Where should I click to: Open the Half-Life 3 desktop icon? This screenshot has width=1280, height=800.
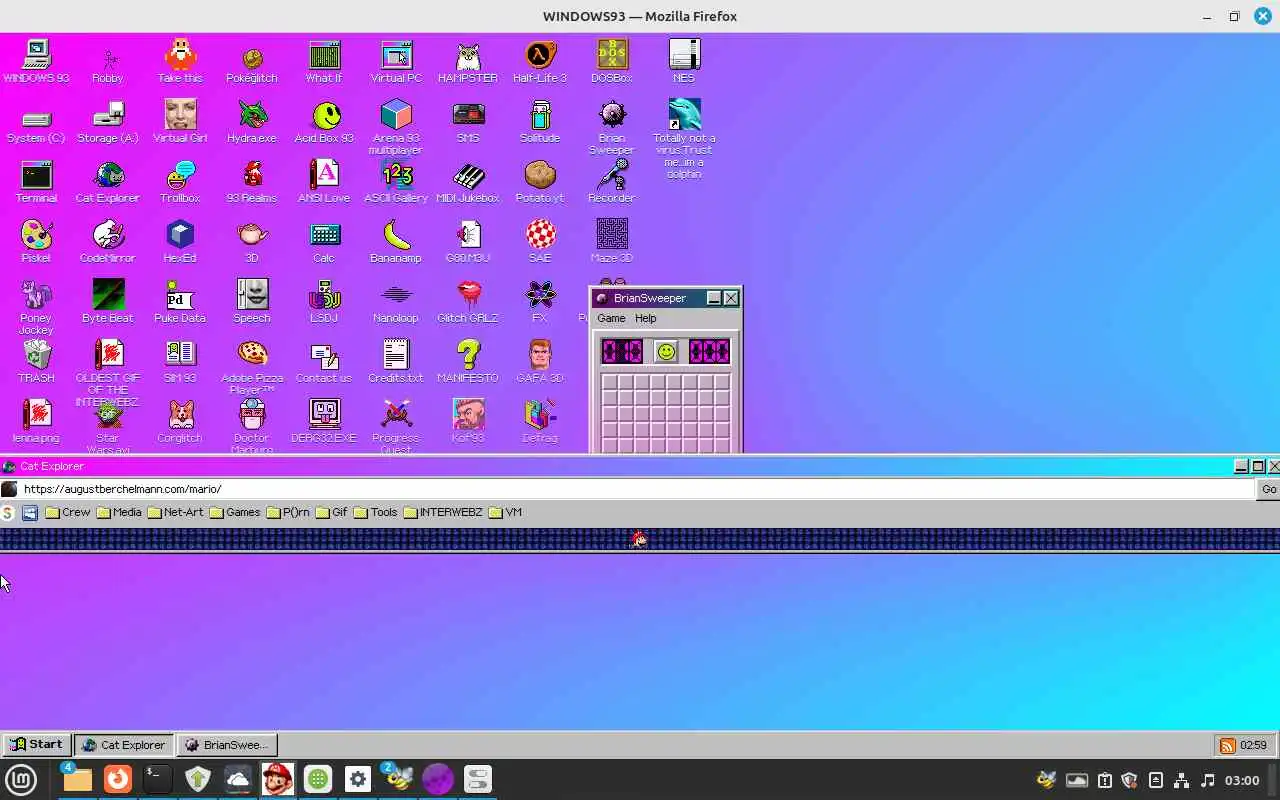coord(540,62)
